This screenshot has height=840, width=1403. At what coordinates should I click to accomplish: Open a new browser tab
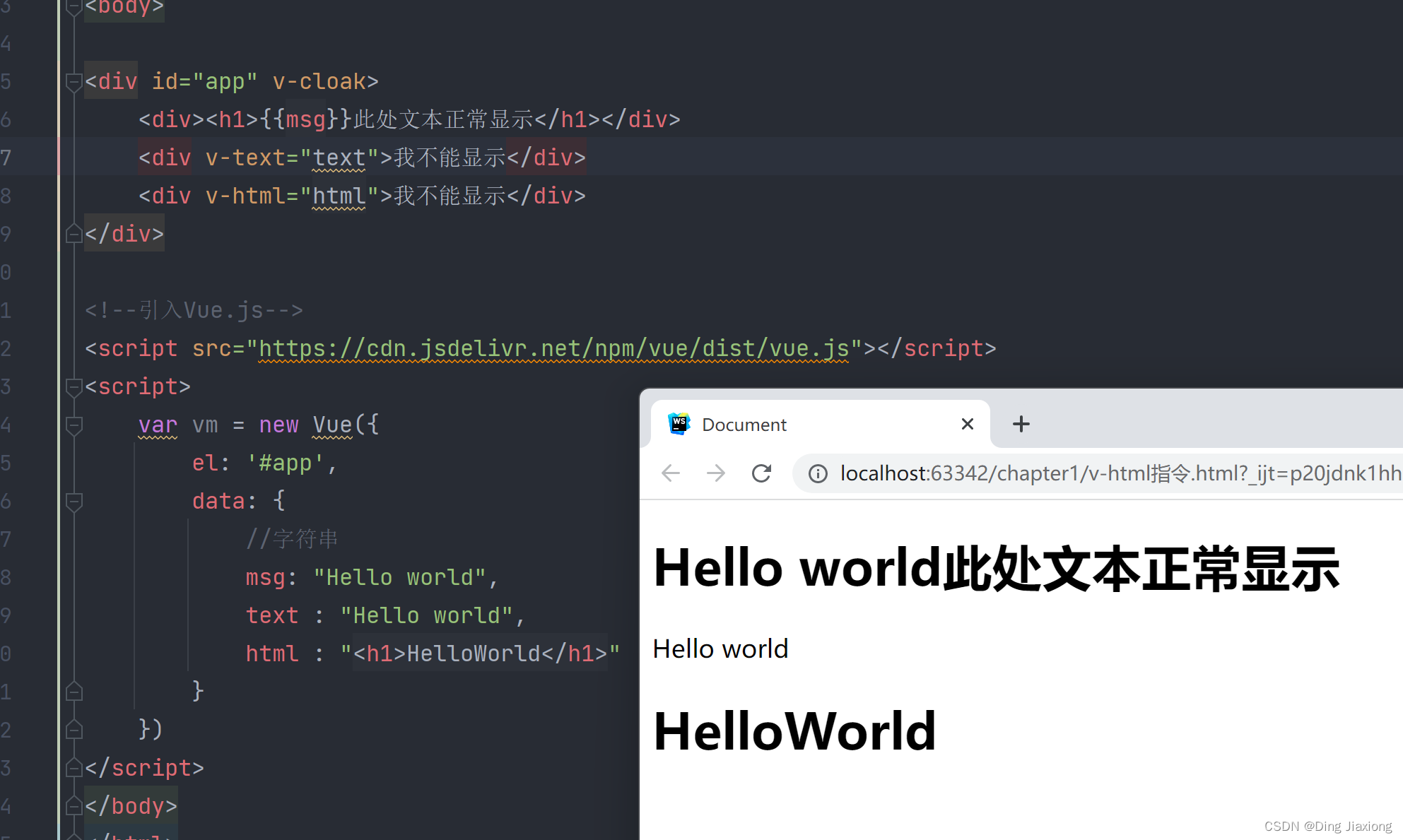click(x=1021, y=424)
